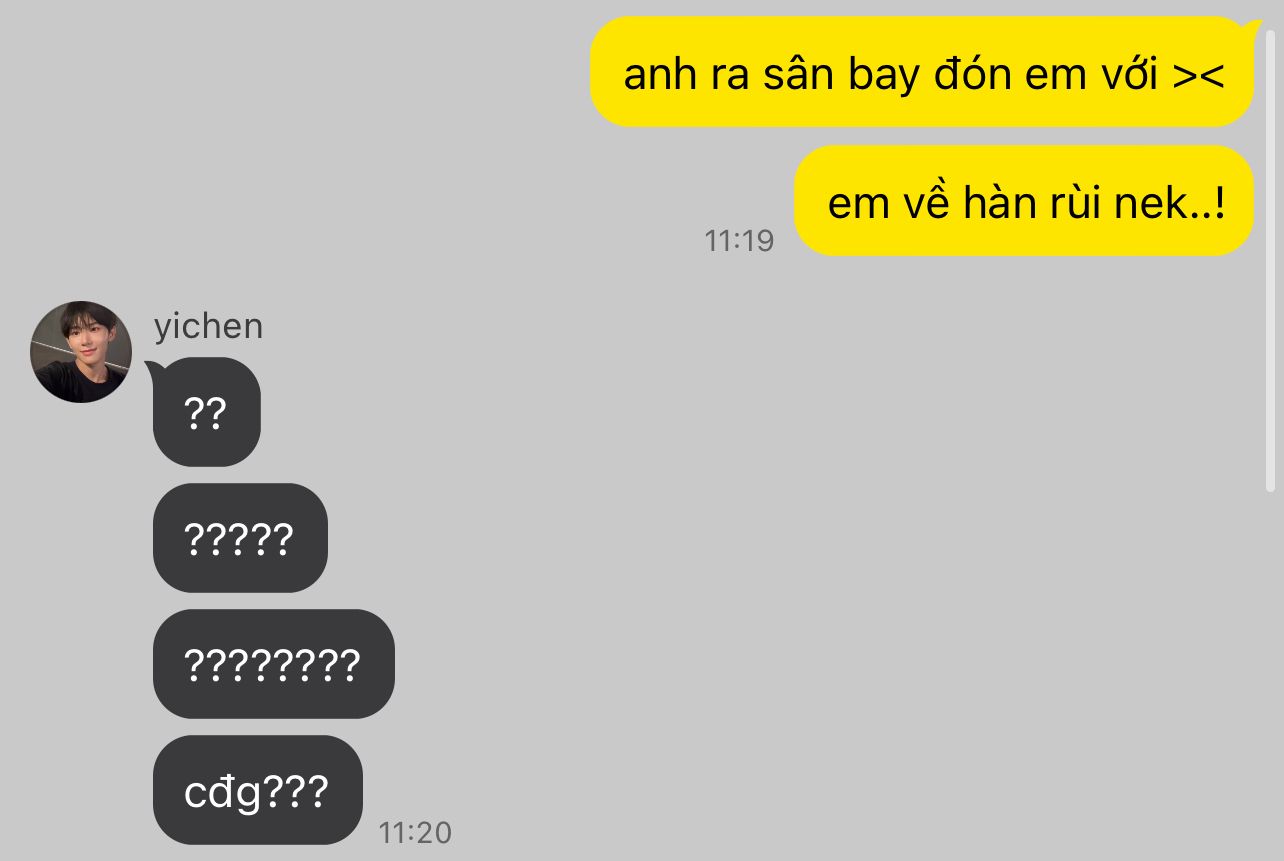The image size is (1284, 861).
Task: Click the "><" emoticon in the yellow message
Action: coord(1199,76)
